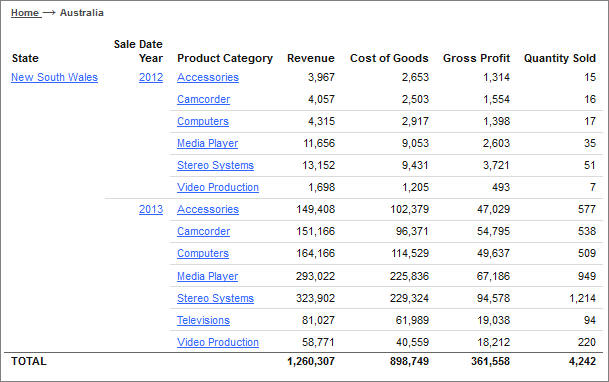
Task: Select total cost value 898,749
Action: click(x=409, y=361)
